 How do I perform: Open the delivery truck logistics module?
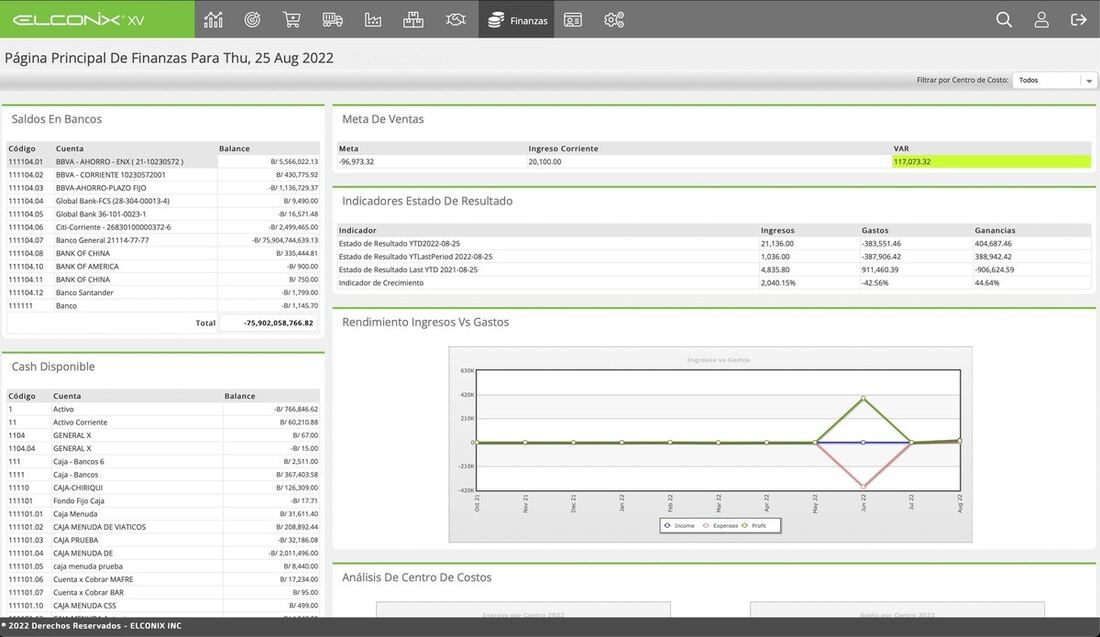333,20
